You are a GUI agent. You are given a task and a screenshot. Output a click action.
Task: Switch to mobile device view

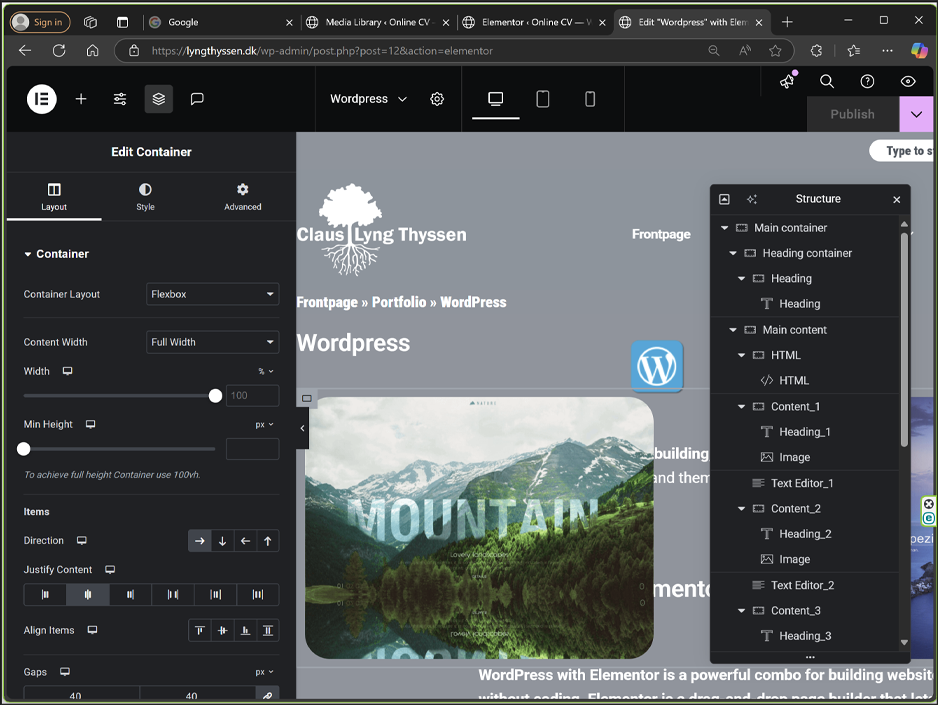590,99
